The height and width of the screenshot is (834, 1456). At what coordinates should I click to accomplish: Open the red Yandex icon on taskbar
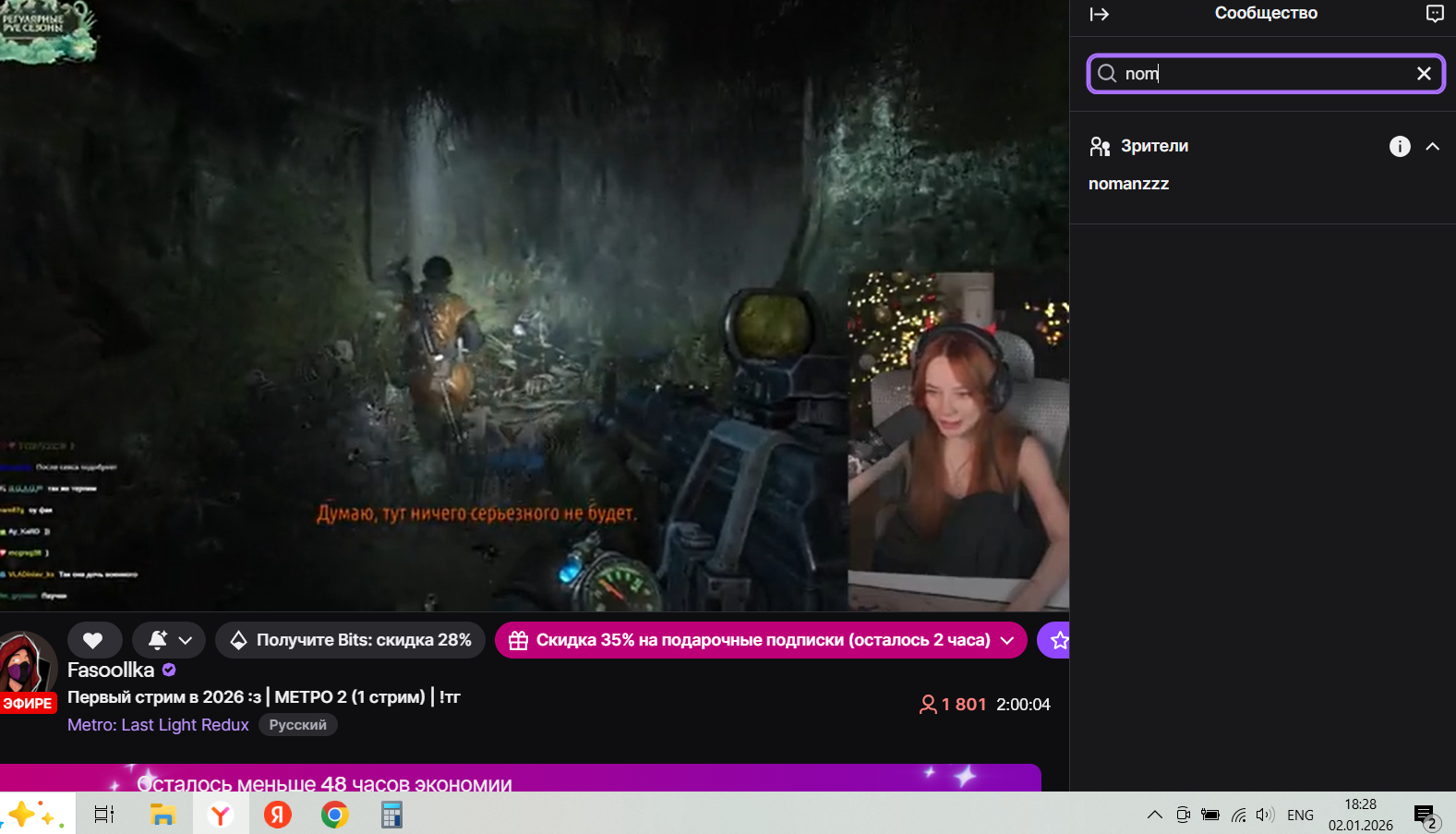278,815
